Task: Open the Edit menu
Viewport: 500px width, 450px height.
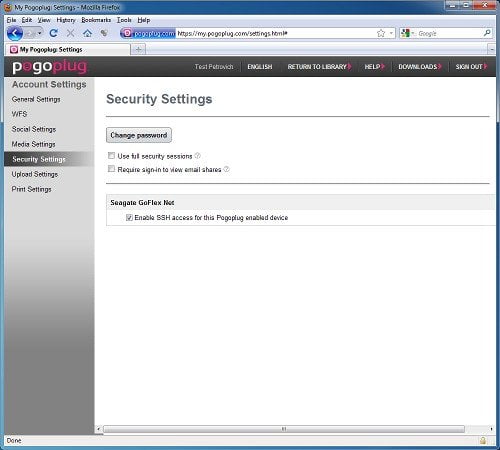Action: (x=27, y=20)
